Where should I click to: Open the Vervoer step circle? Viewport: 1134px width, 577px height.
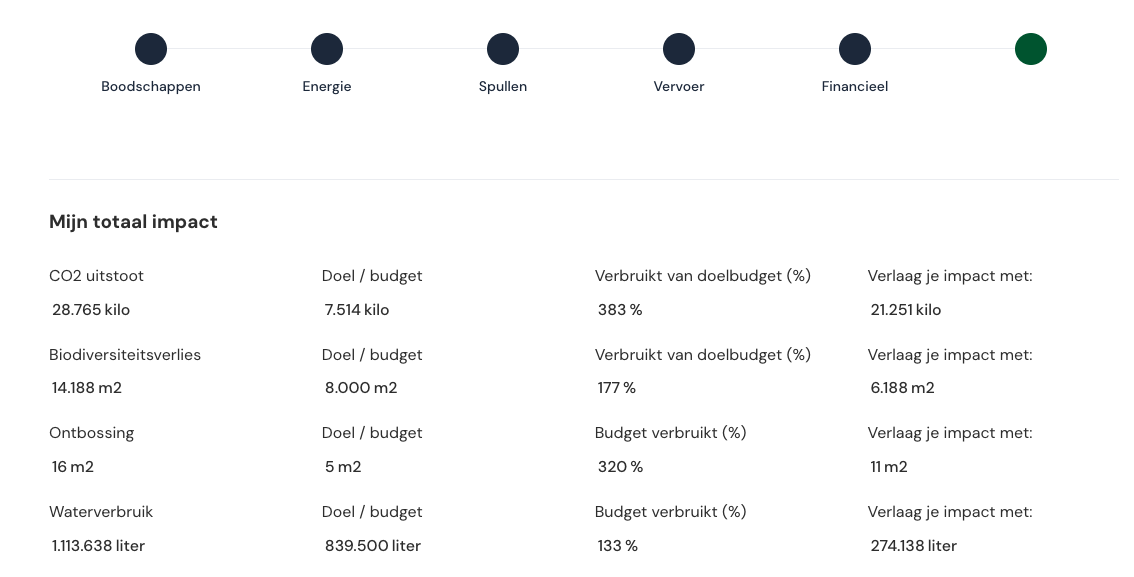click(679, 49)
